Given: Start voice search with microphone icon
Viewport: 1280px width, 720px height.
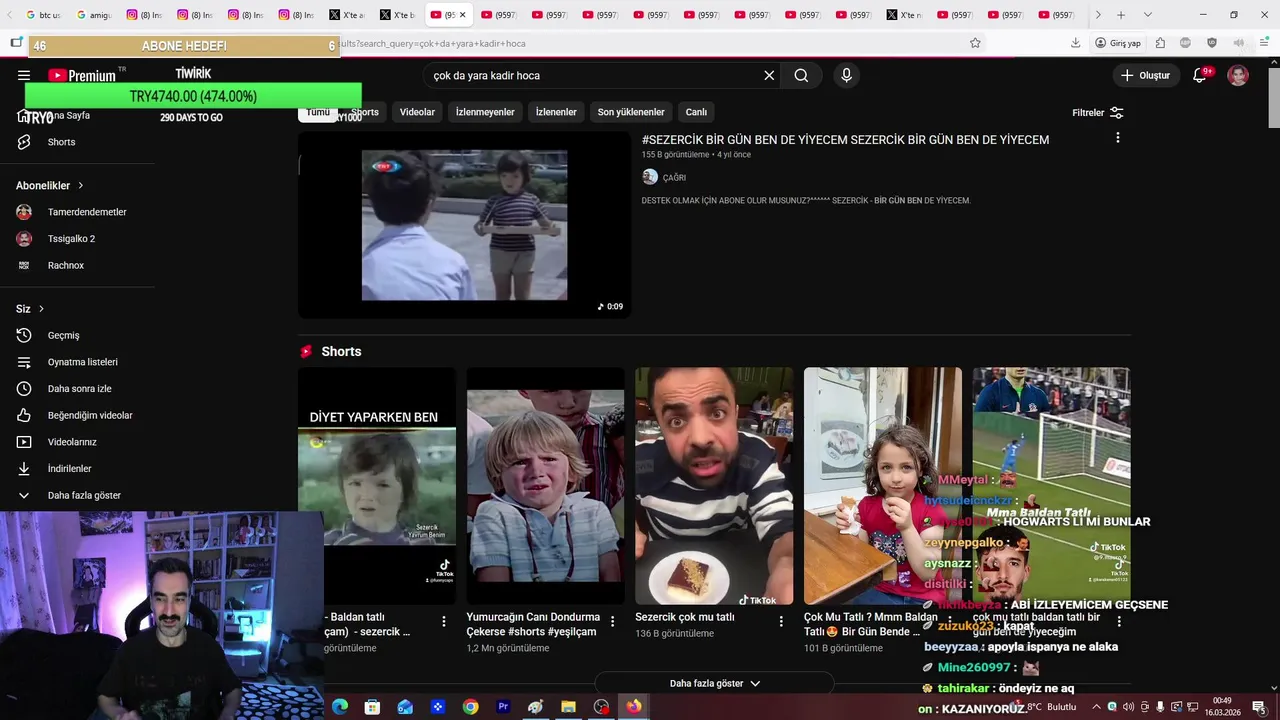Looking at the screenshot, I should (x=846, y=75).
